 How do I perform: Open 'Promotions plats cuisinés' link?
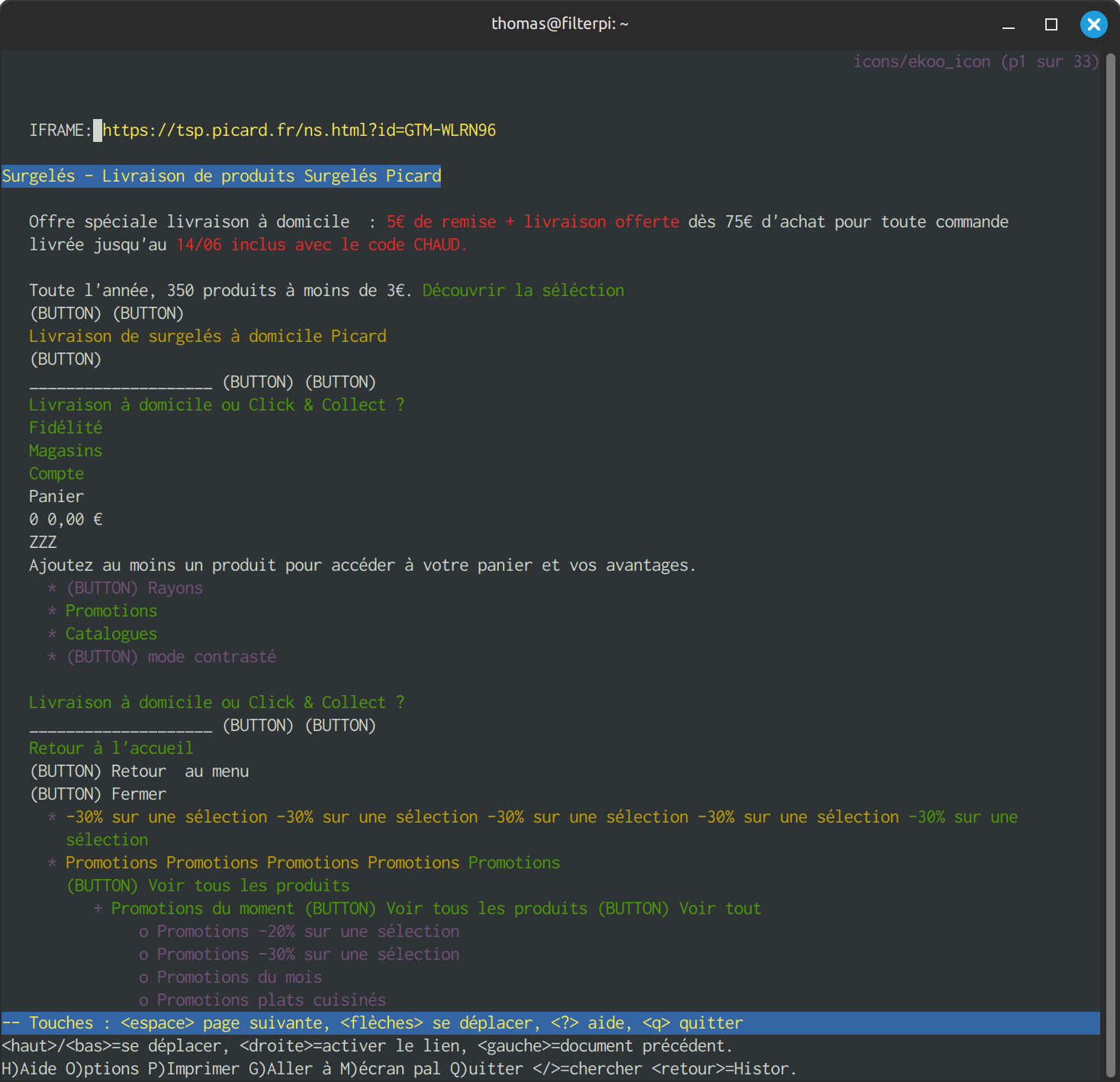tap(272, 1000)
